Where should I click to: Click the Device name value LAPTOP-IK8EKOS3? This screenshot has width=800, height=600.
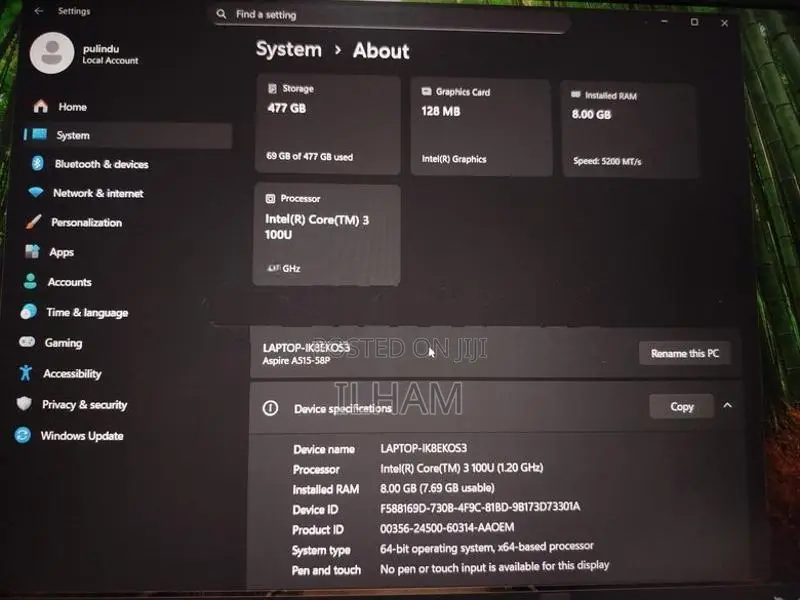point(423,448)
